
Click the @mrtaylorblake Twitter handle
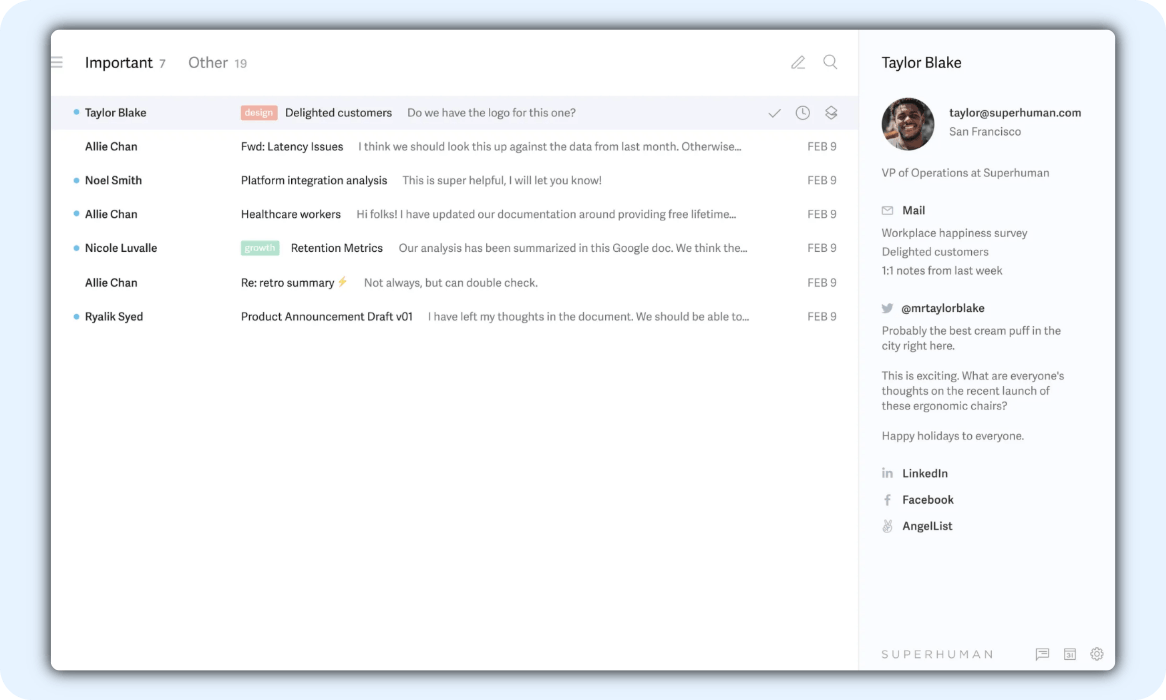pos(943,309)
